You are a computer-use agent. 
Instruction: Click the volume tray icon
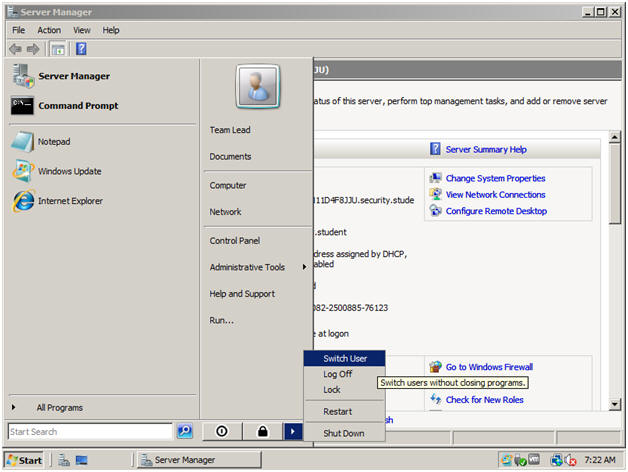570,460
